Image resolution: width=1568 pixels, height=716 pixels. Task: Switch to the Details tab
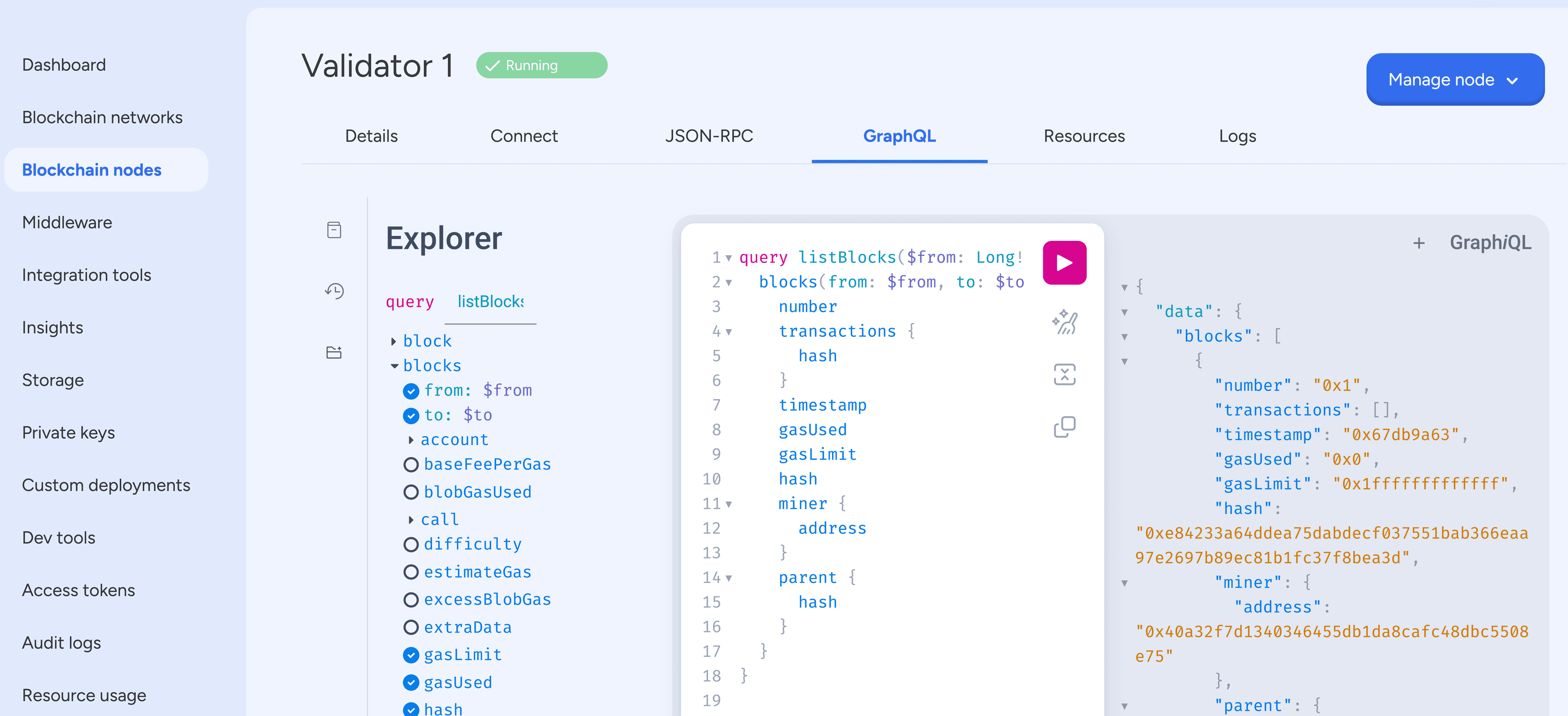coord(371,136)
